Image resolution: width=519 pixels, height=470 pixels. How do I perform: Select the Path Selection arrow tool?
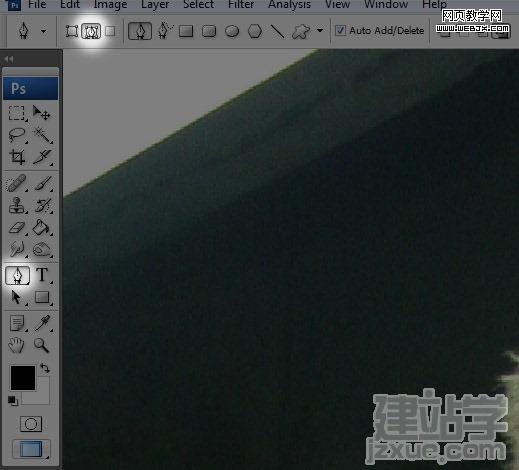[16, 297]
